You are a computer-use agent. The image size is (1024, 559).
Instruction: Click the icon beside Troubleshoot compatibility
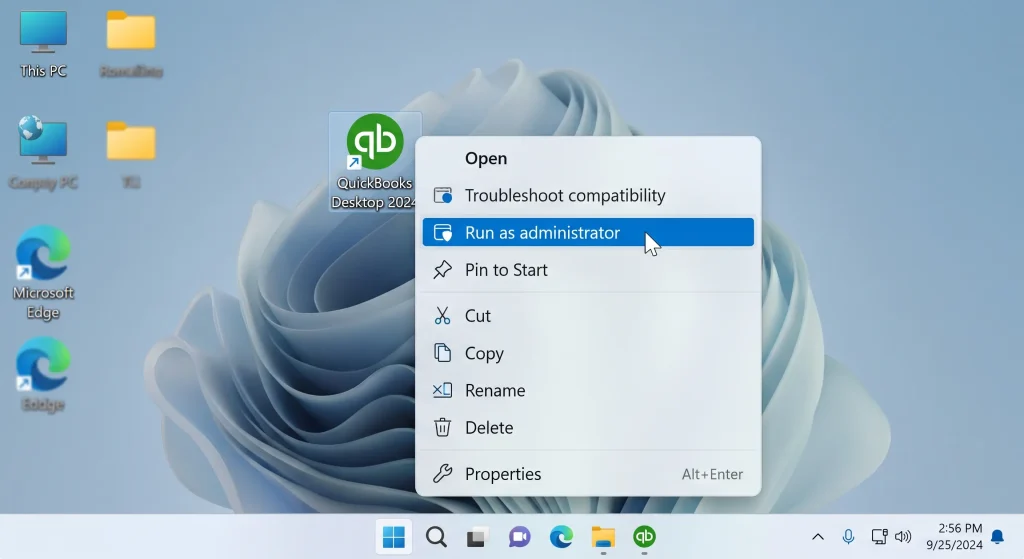coord(443,195)
